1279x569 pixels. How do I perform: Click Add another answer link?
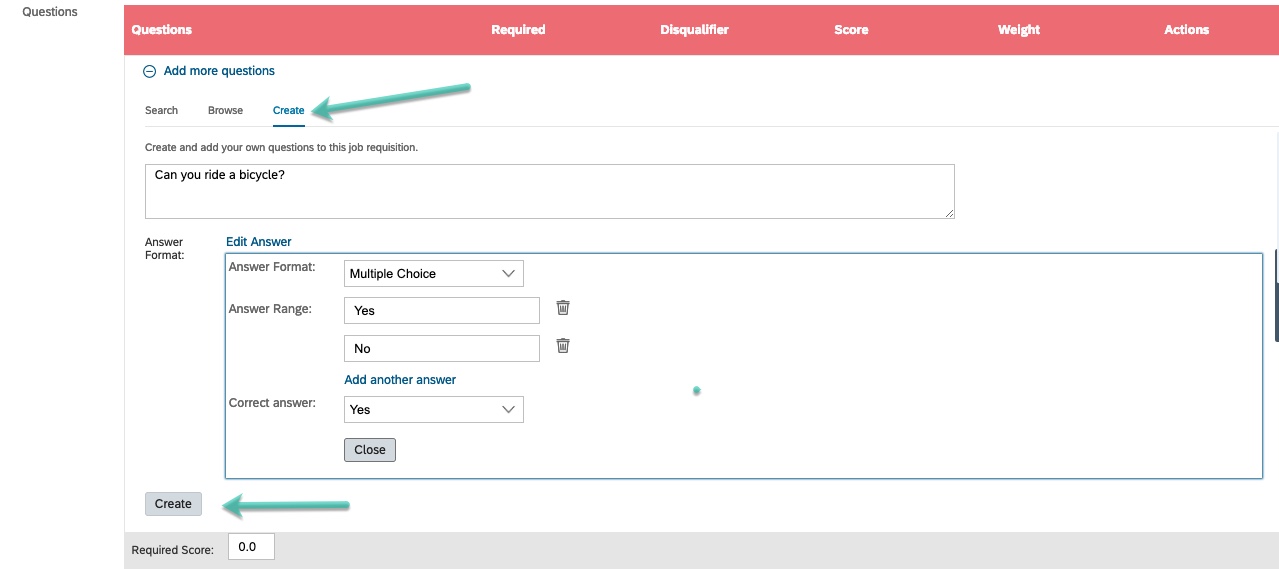click(x=400, y=380)
